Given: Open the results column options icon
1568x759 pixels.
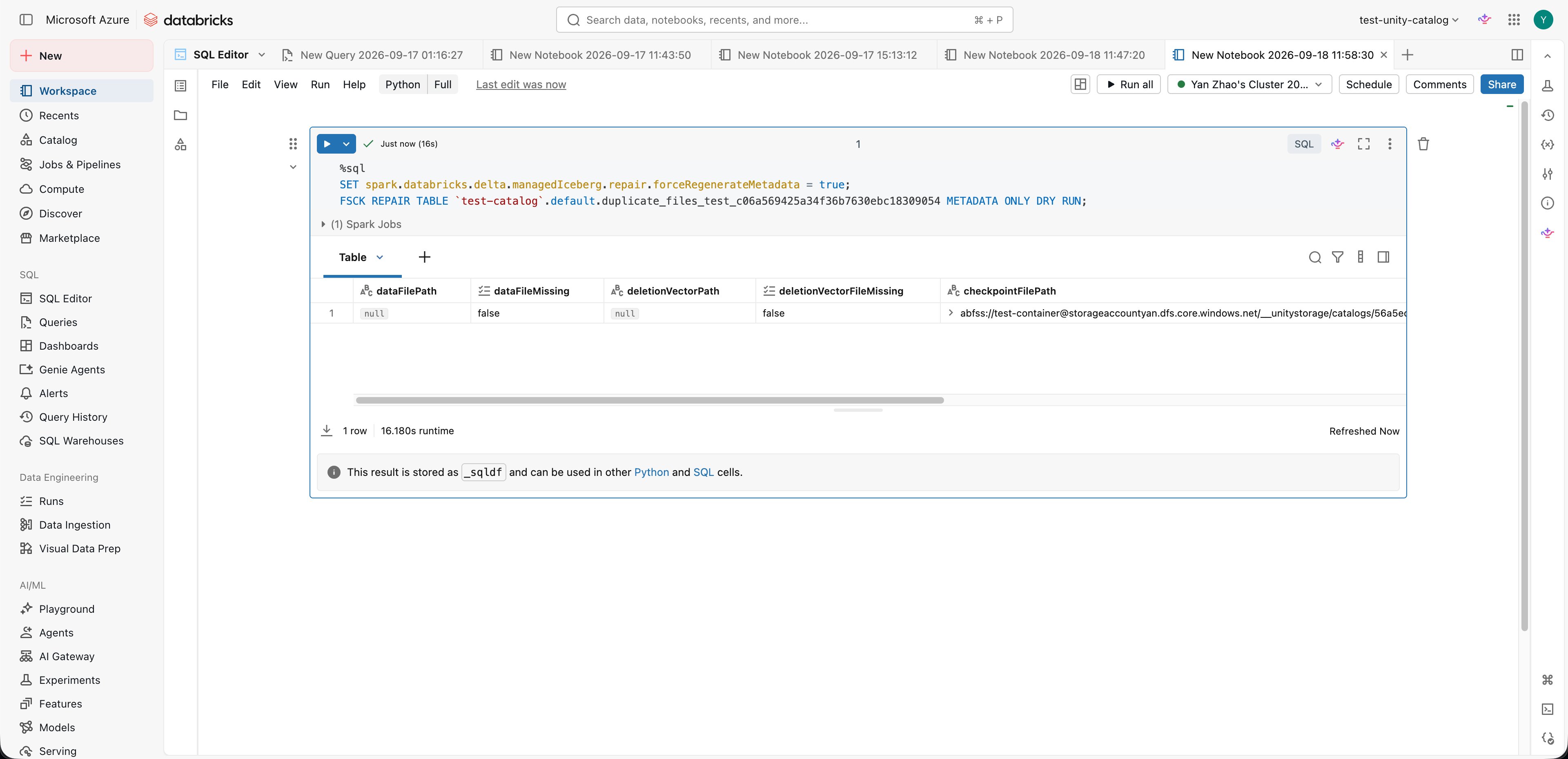Looking at the screenshot, I should [x=1361, y=257].
